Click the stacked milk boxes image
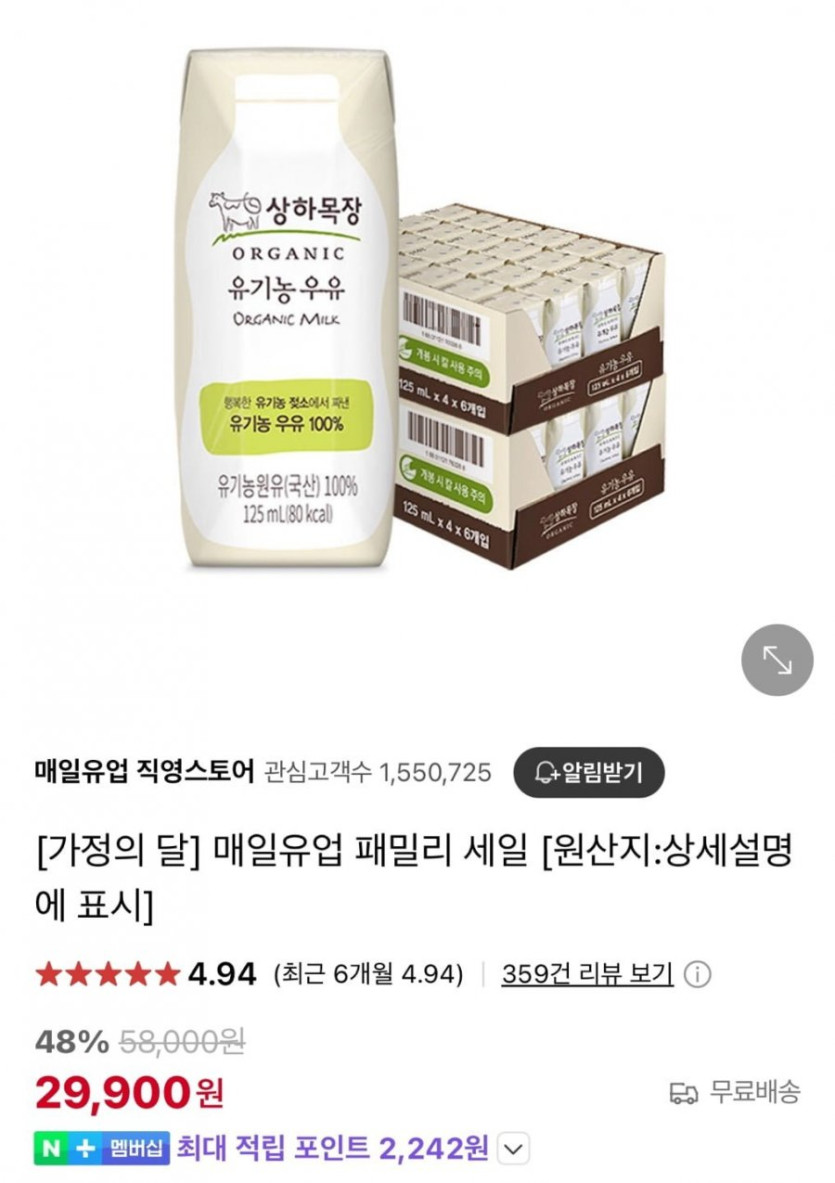Image resolution: width=835 pixels, height=1183 pixels. click(x=530, y=385)
